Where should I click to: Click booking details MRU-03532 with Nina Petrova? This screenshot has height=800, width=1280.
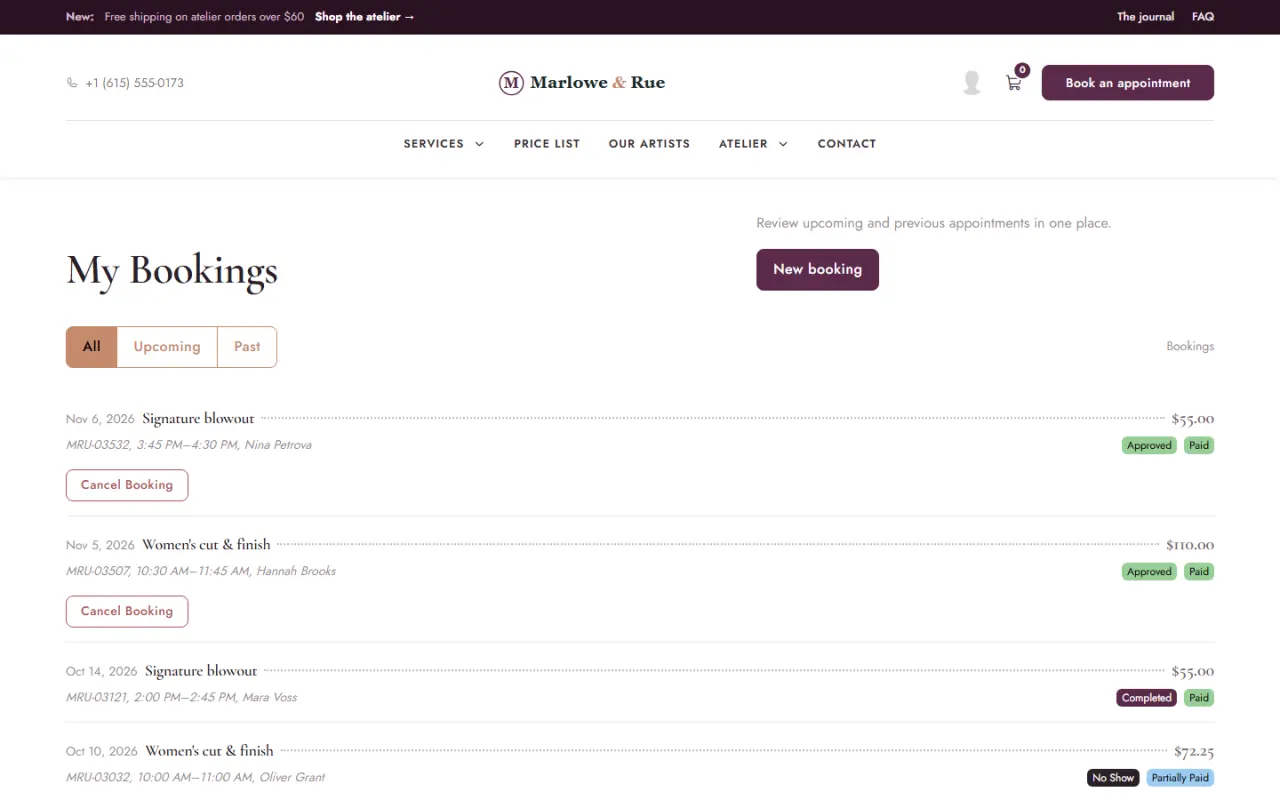point(189,445)
